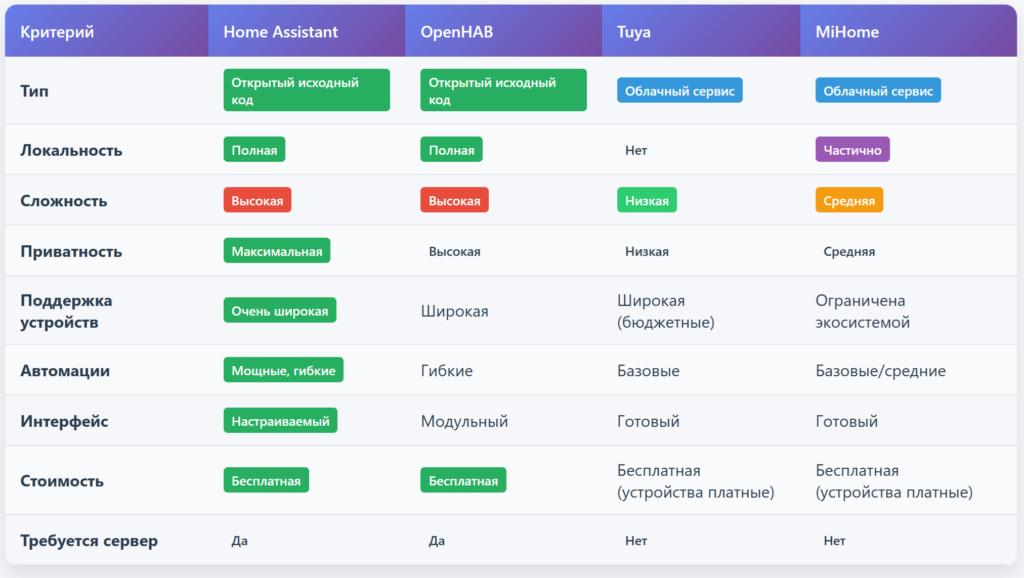The width and height of the screenshot is (1024, 578).
Task: Click the Tuya column header
Action: coord(634,32)
